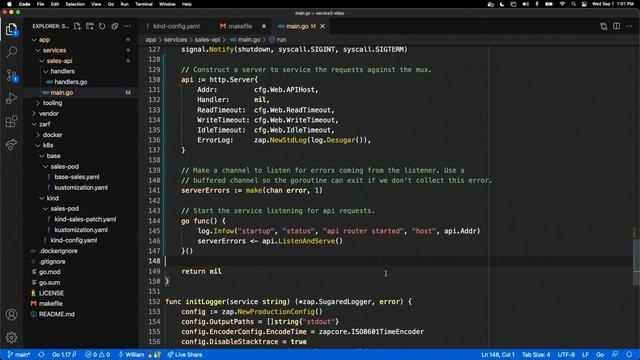
Task: Change LF end of line sequence
Action: (585, 355)
